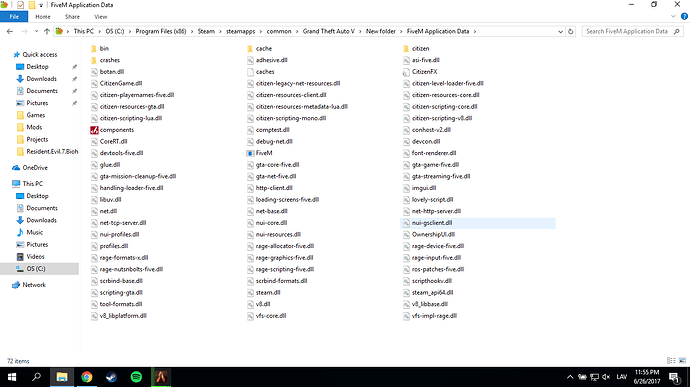Screen dimensions: 690x387
Task: Jump to Steam folder in address path
Action: coord(206,31)
